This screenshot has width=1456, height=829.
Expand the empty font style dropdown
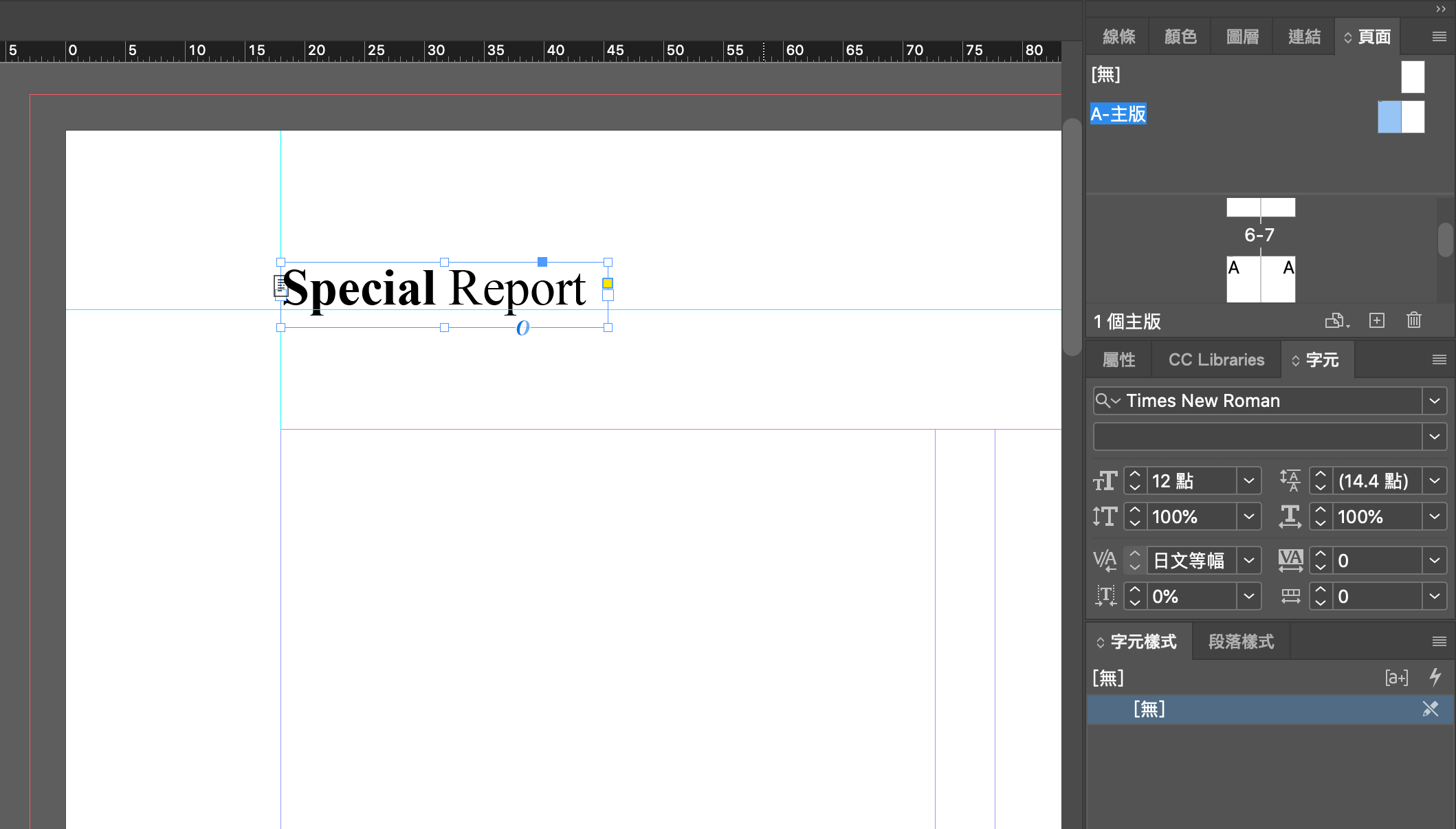tap(1435, 436)
